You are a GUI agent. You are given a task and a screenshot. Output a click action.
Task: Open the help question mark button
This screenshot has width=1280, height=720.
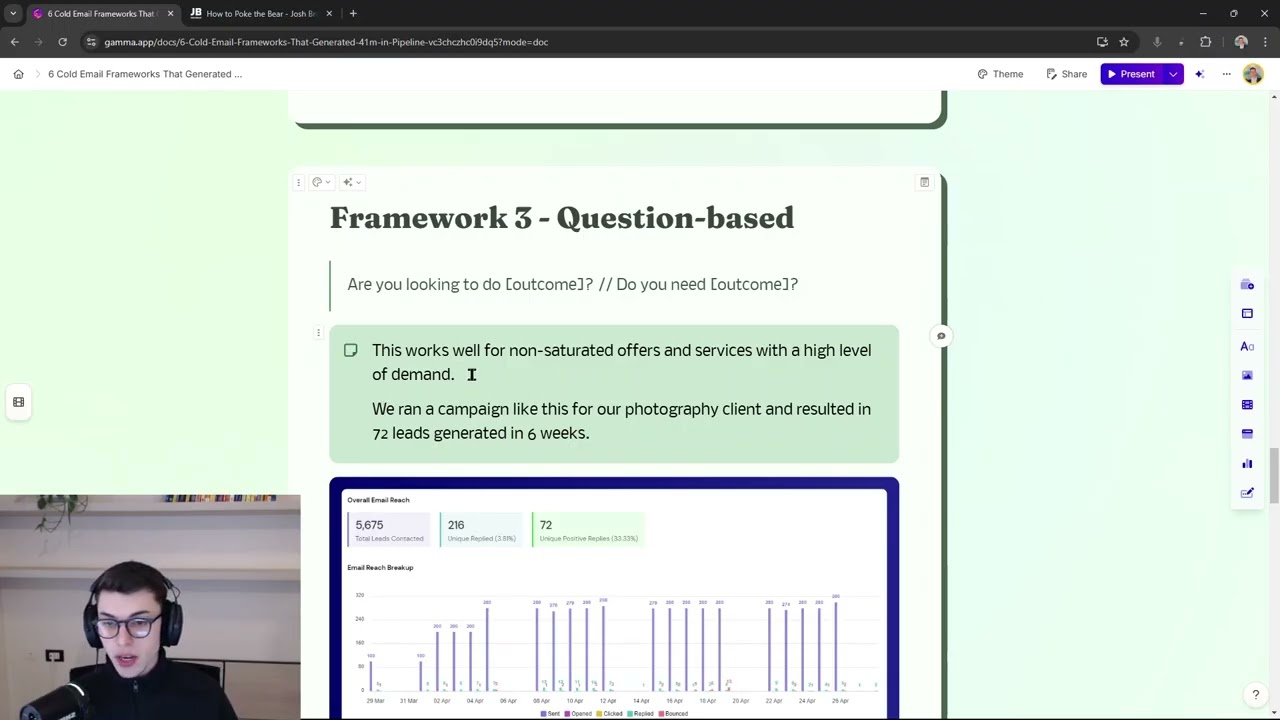tap(1256, 695)
